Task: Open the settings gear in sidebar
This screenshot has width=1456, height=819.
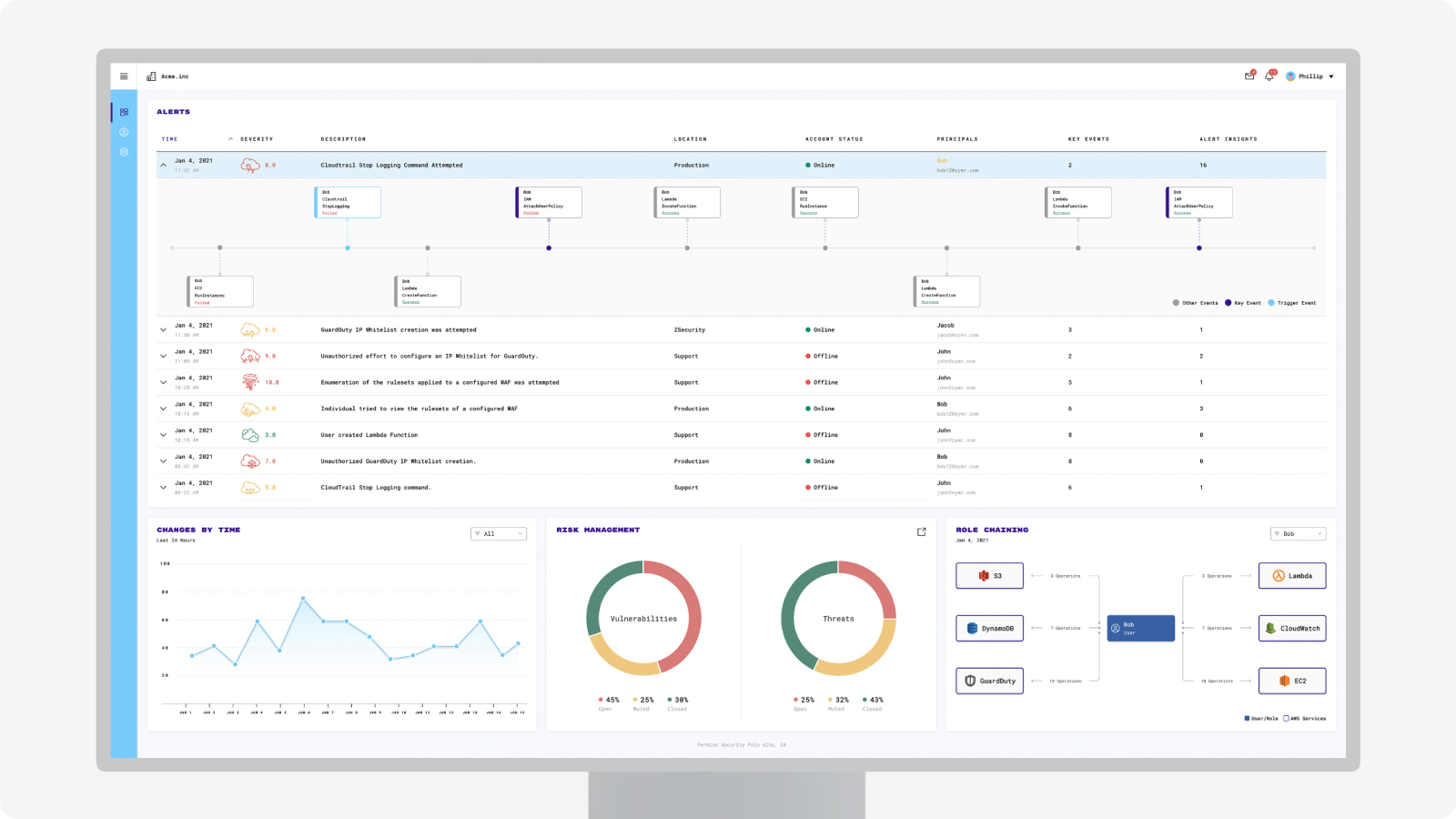Action: click(124, 152)
